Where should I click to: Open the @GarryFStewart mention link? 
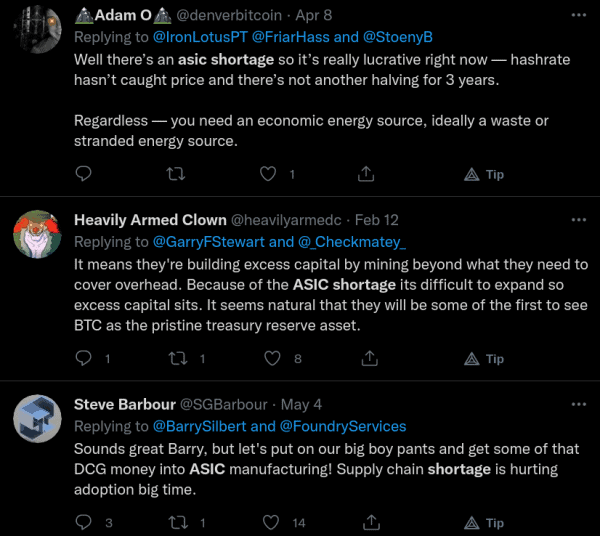tap(208, 242)
